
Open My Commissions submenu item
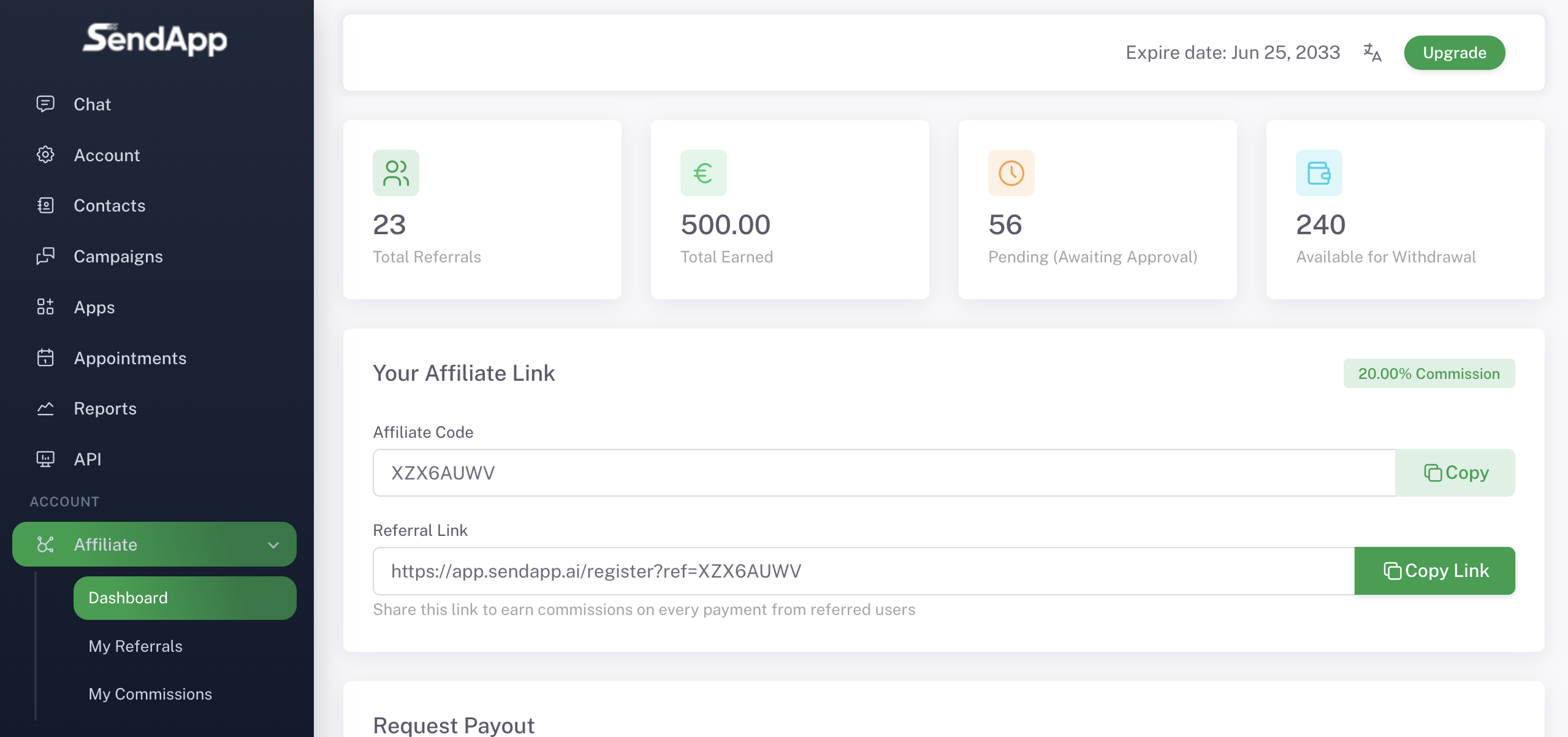pyautogui.click(x=150, y=694)
